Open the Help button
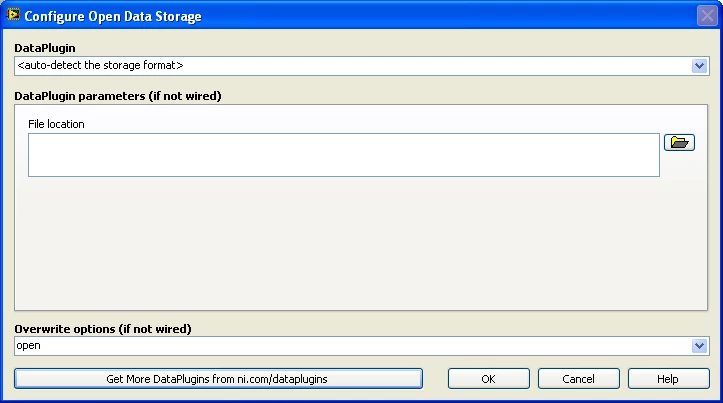 668,379
